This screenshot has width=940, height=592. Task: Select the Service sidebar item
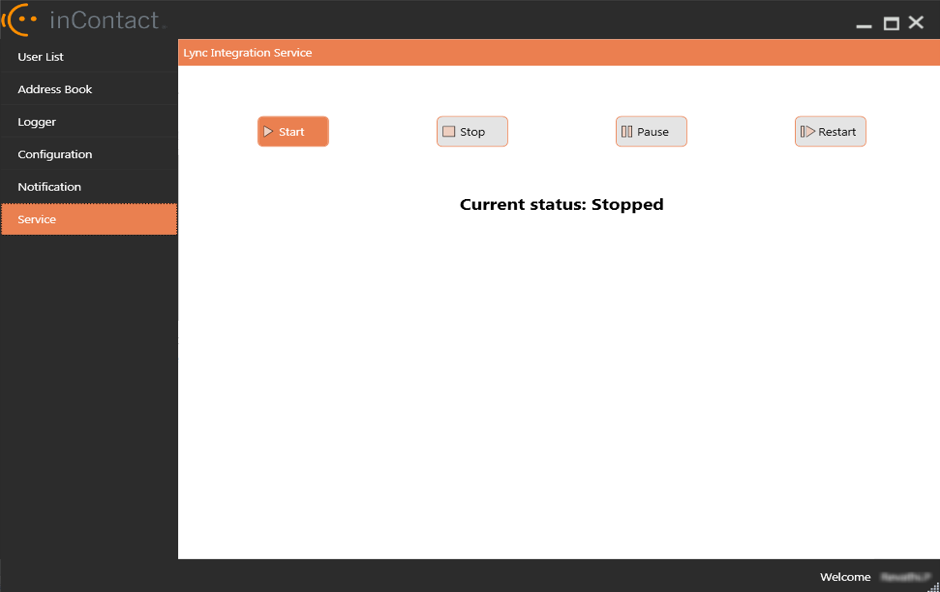89,219
